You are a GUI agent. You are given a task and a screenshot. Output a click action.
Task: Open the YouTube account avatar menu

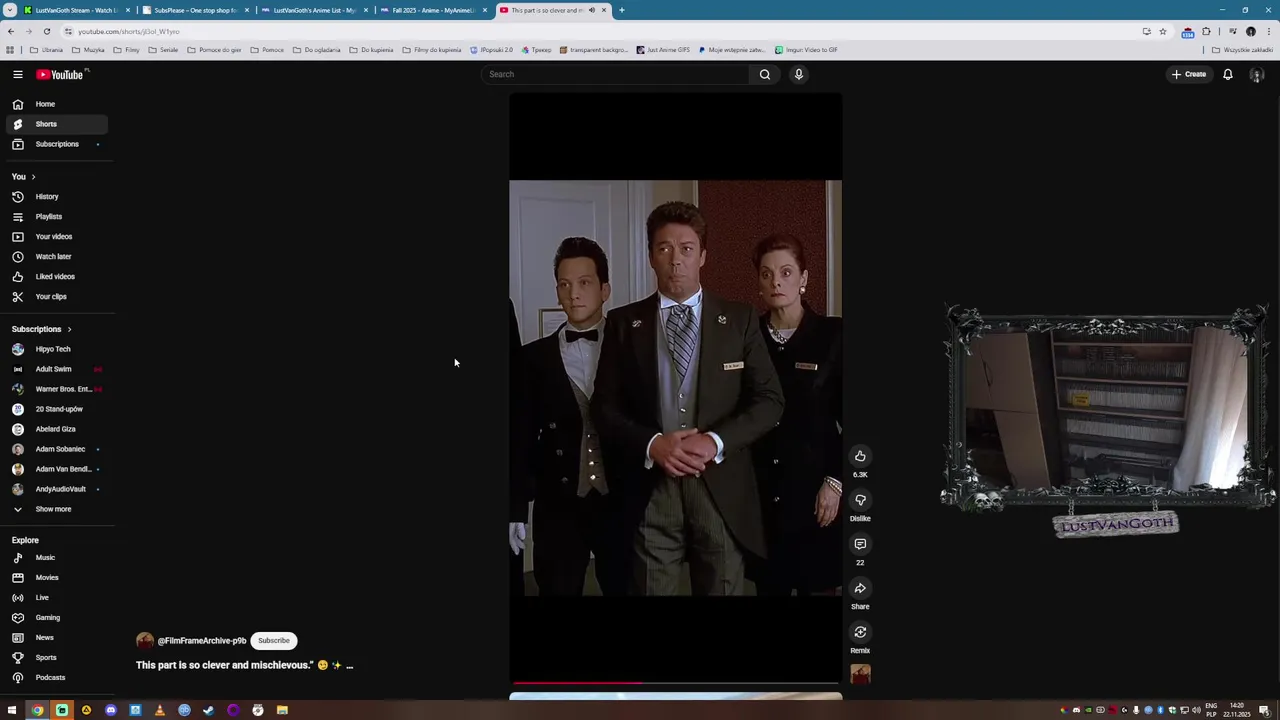click(1257, 74)
